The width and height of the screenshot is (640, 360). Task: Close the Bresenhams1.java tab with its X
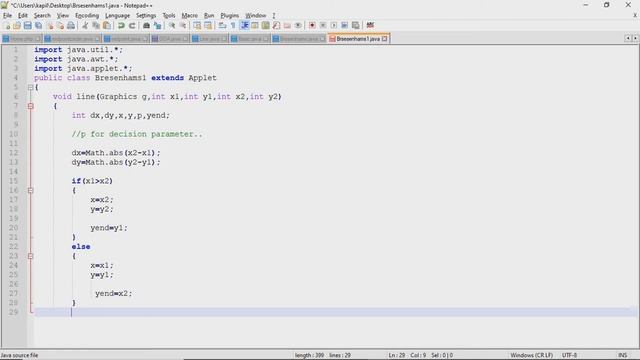click(x=384, y=39)
